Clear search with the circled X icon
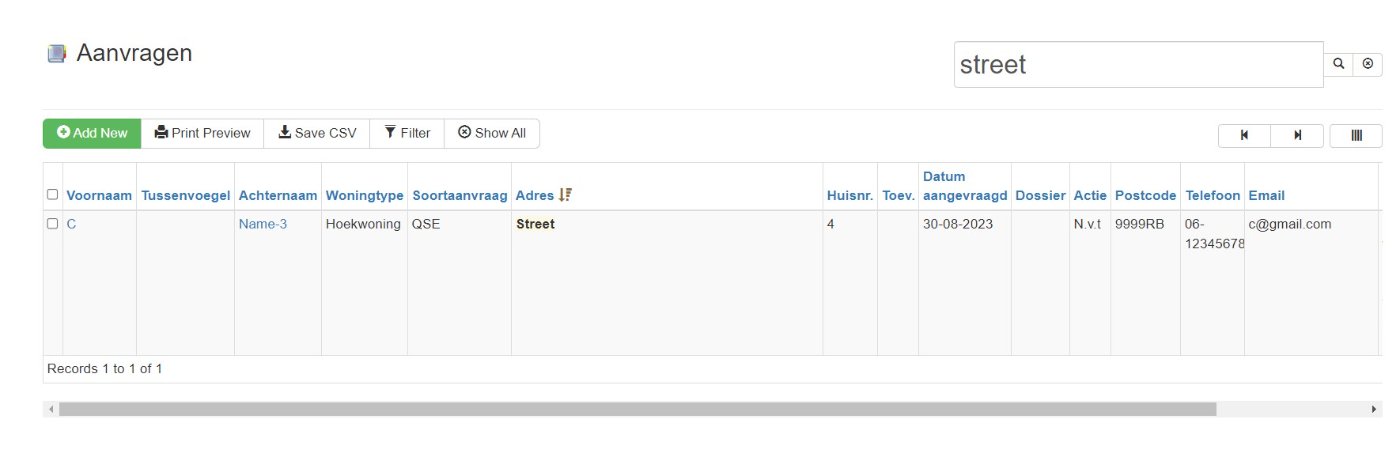 [x=1368, y=63]
